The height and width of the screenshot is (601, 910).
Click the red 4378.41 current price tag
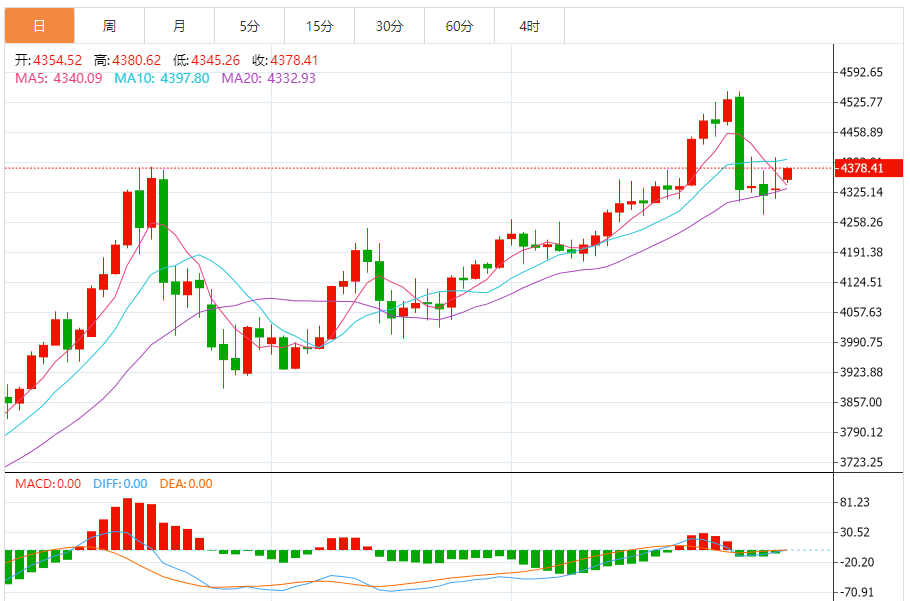click(x=868, y=168)
